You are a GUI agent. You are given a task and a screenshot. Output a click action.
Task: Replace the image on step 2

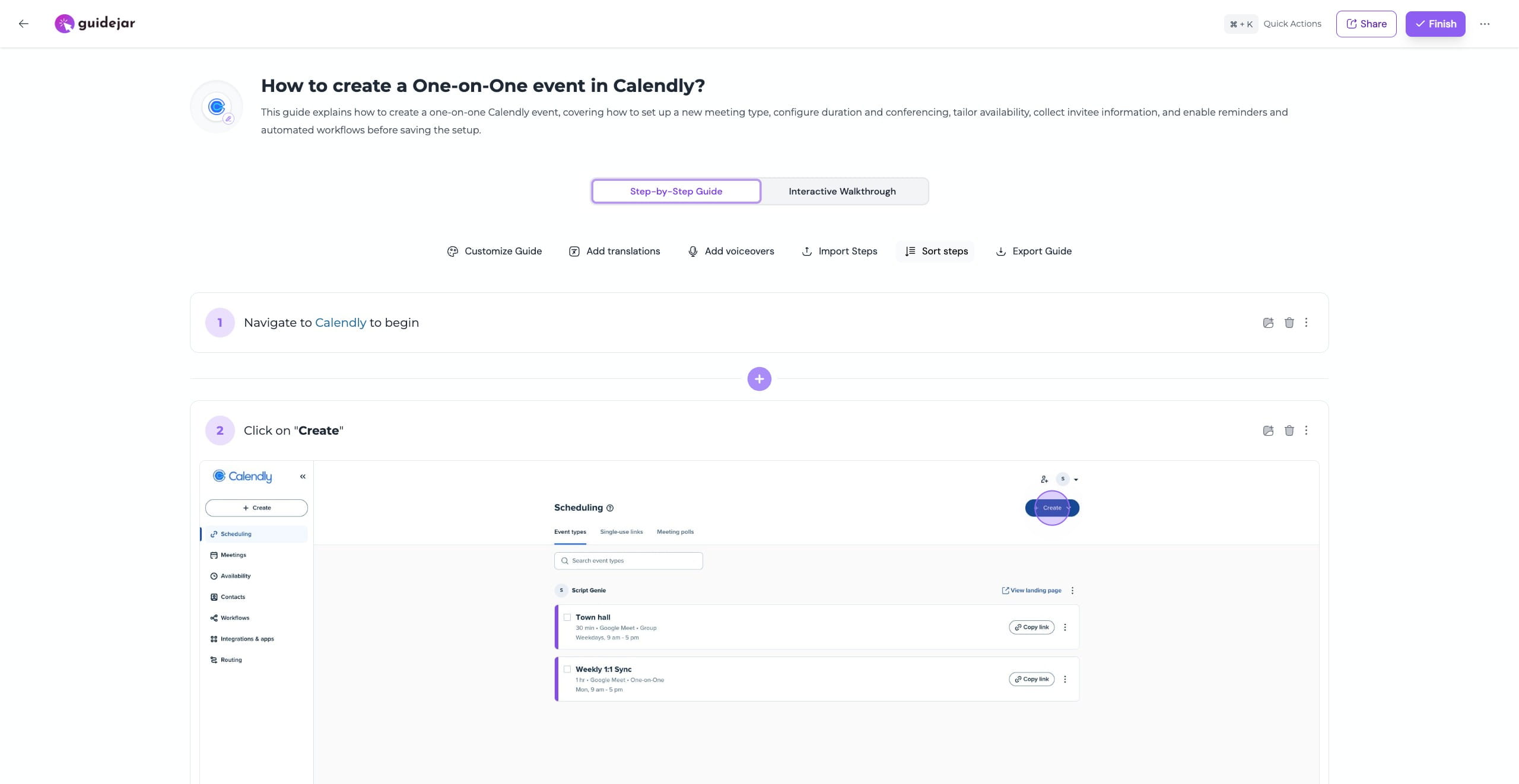[x=1268, y=431]
